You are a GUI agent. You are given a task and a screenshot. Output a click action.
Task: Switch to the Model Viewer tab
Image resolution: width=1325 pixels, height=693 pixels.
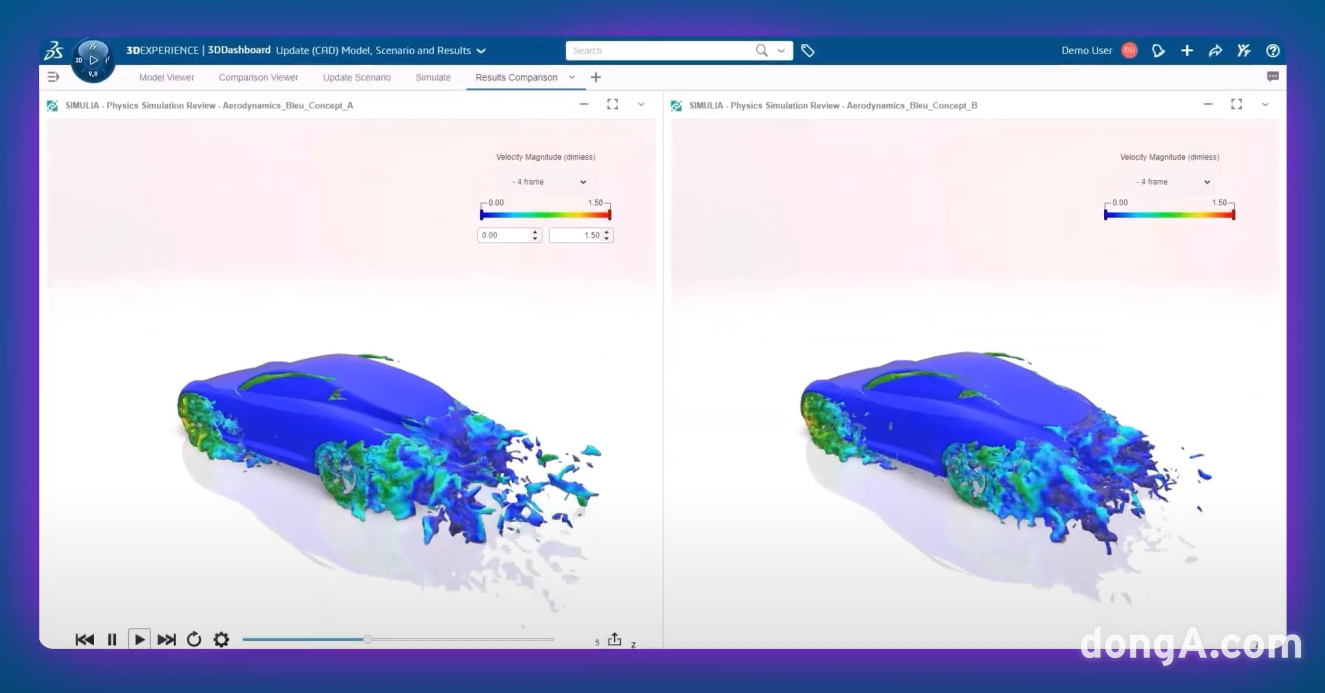(166, 77)
